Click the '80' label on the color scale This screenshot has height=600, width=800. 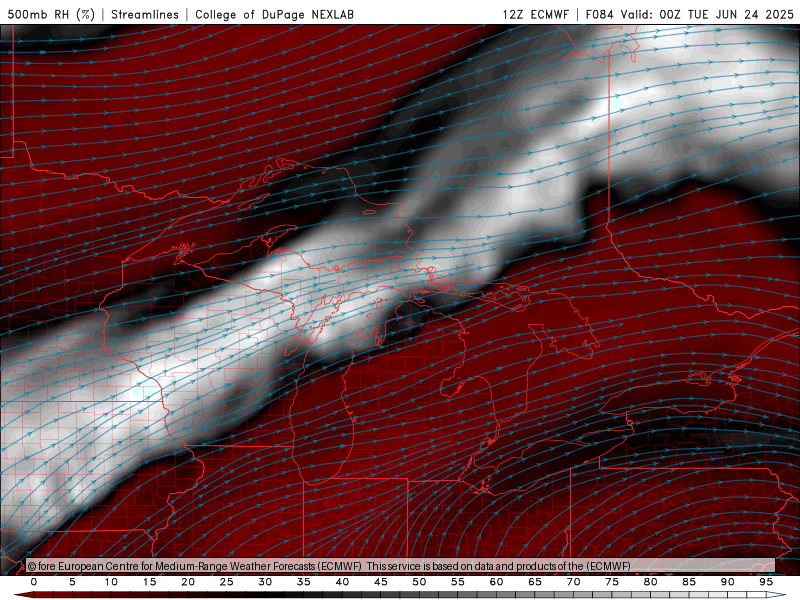[x=651, y=582]
